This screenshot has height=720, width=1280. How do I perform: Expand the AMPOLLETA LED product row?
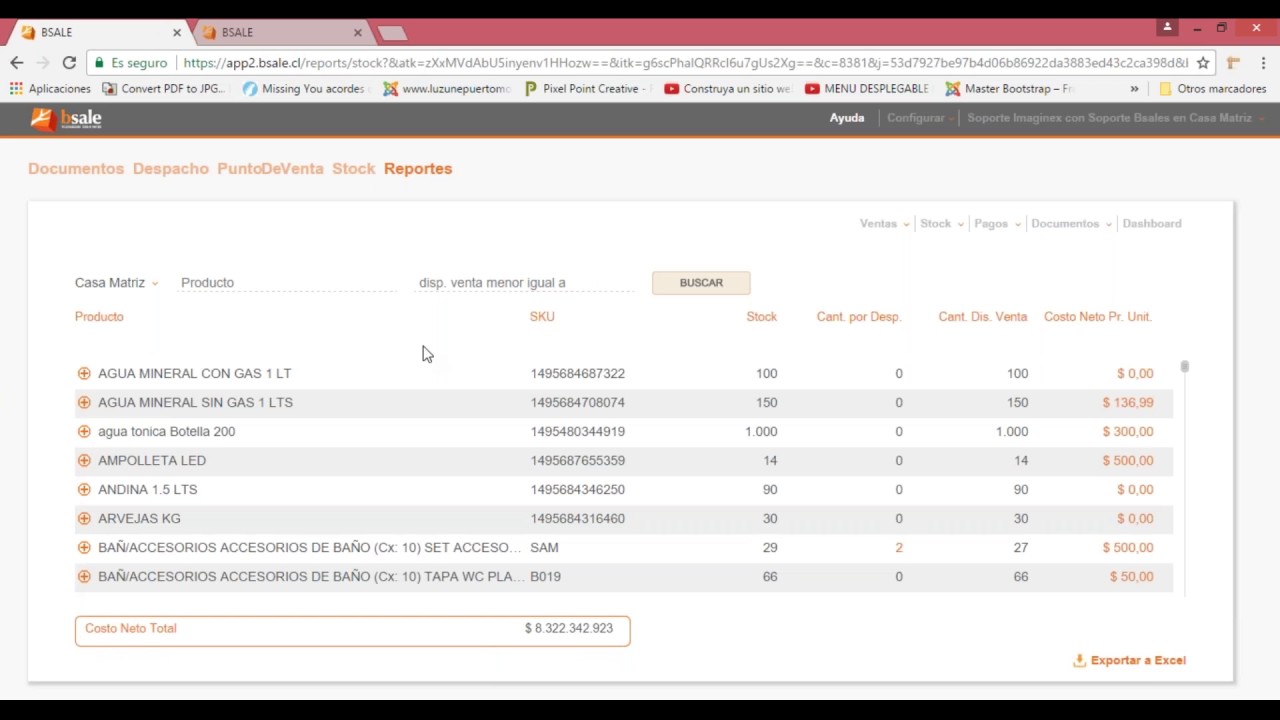coord(84,461)
